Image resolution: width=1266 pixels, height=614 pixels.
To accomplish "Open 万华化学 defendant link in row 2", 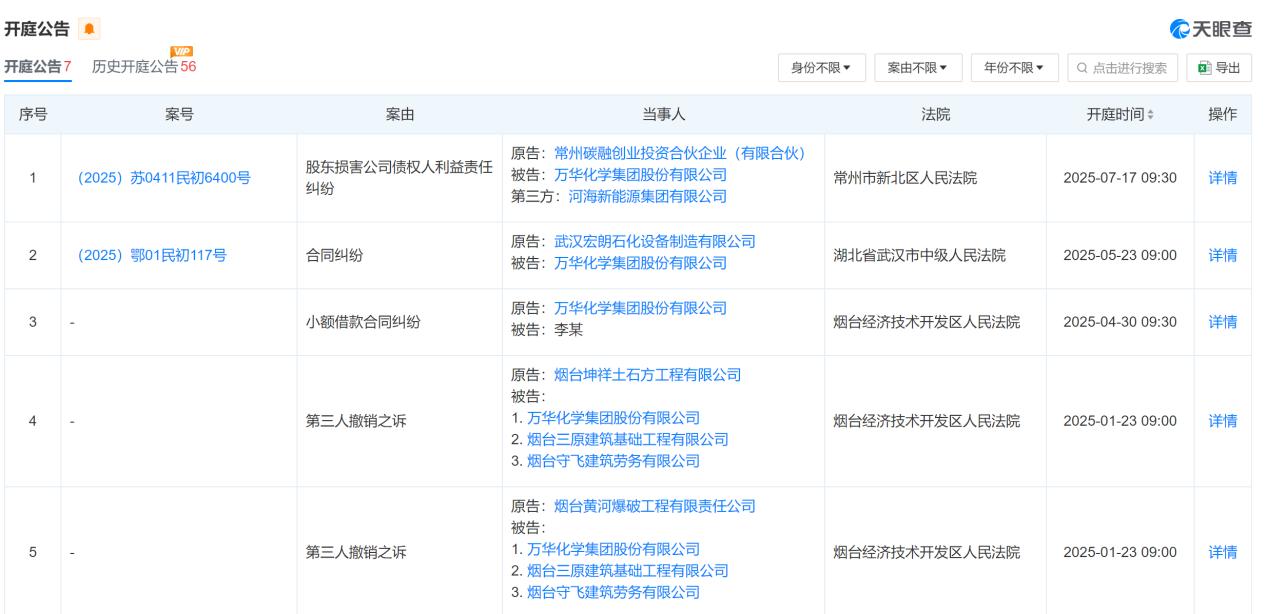I will (640, 263).
